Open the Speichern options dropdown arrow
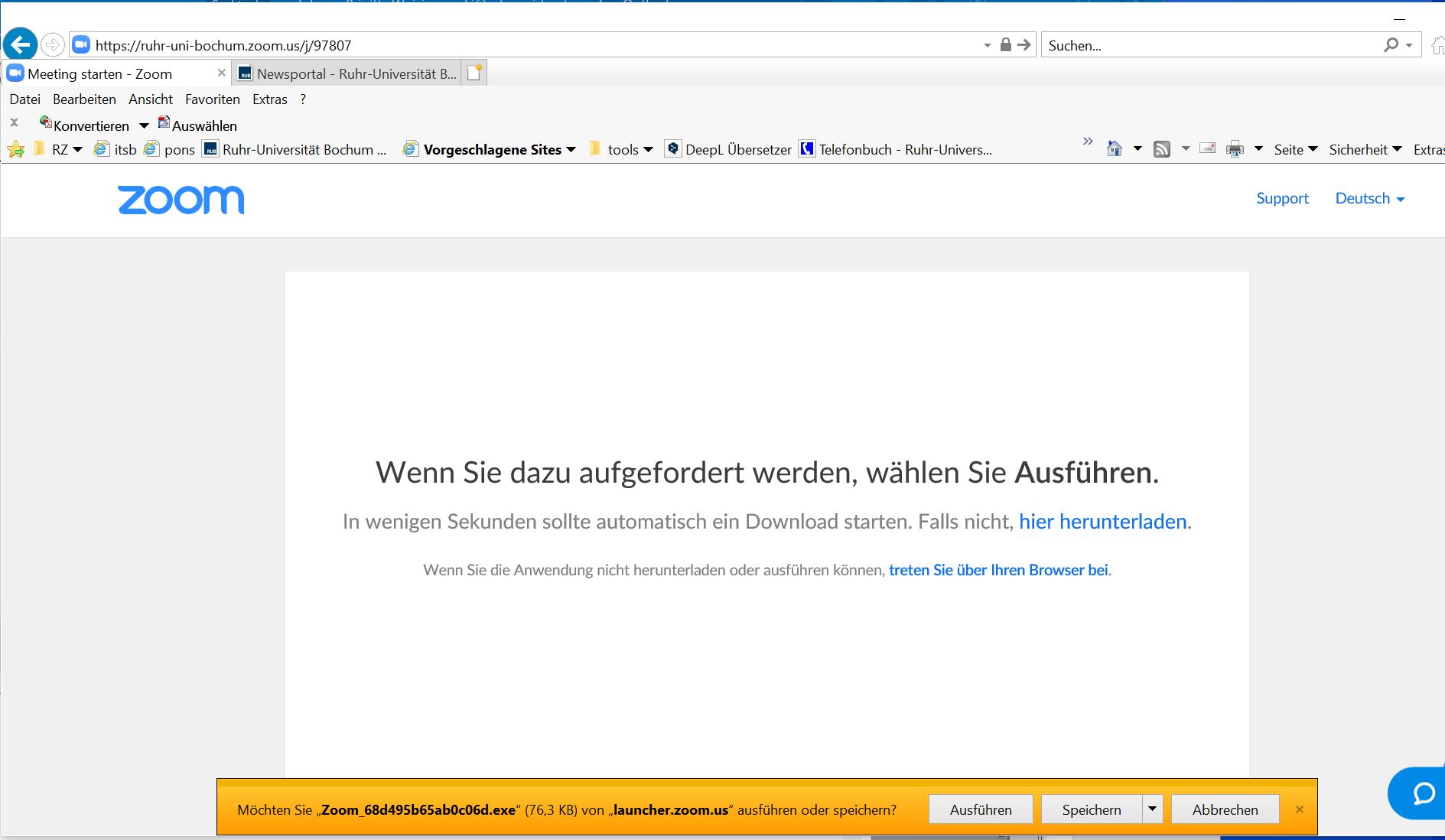This screenshot has width=1445, height=840. 1152,809
